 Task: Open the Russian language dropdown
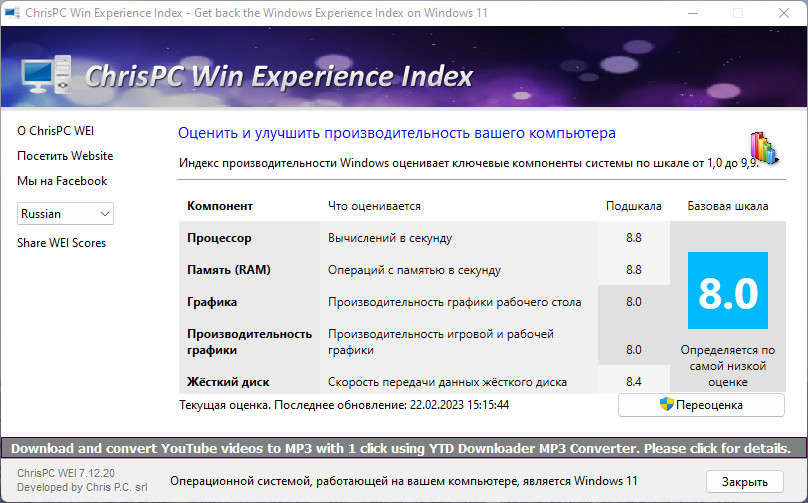[65, 213]
